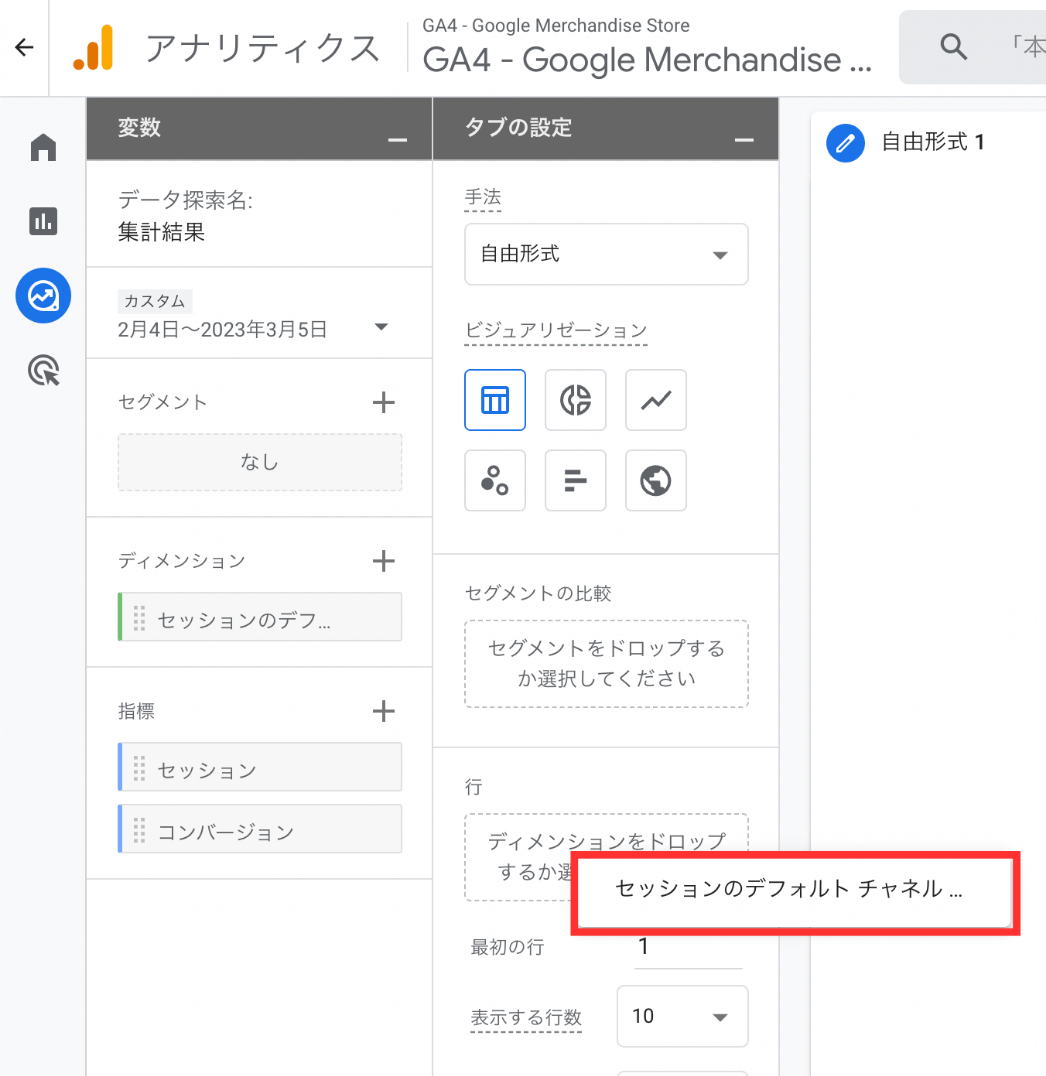Click the 手法 label

(483, 197)
